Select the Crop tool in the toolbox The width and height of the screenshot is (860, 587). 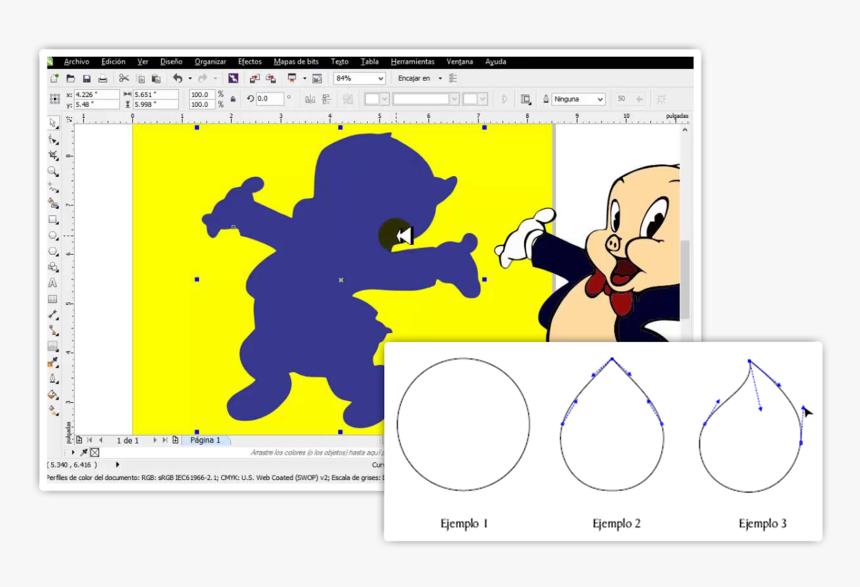[x=53, y=155]
